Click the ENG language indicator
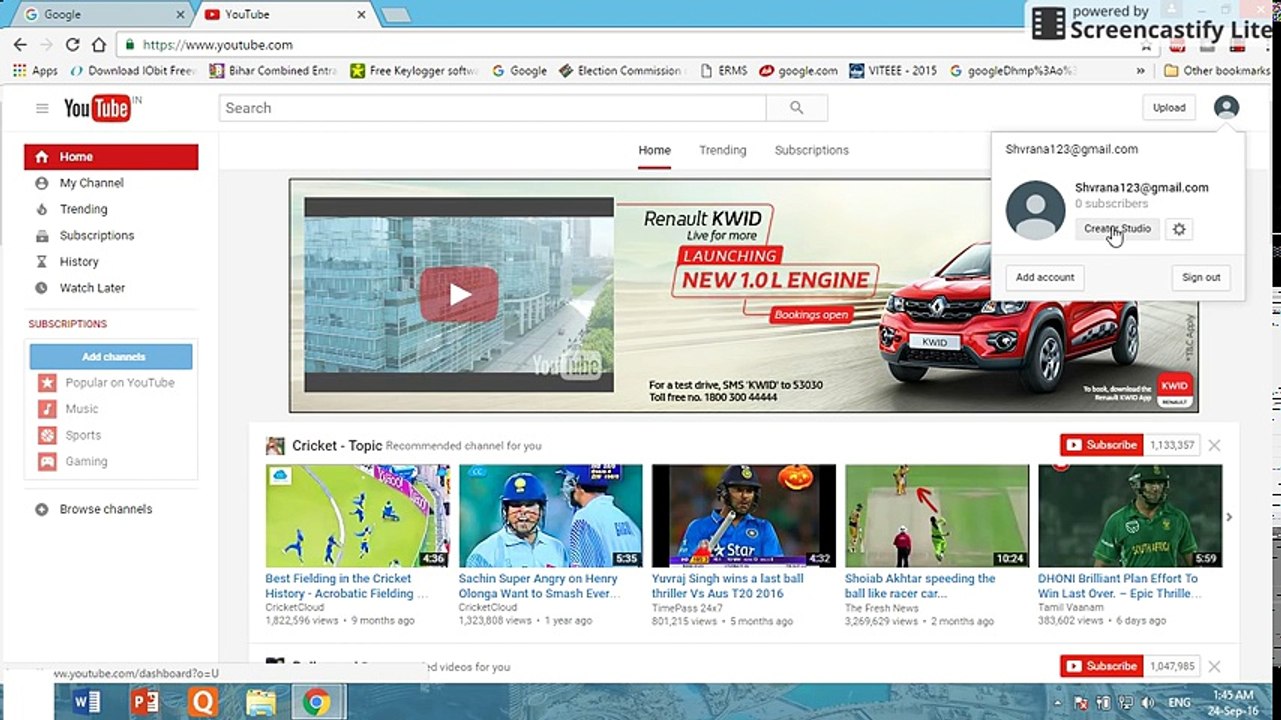The width and height of the screenshot is (1281, 720). coord(1180,702)
